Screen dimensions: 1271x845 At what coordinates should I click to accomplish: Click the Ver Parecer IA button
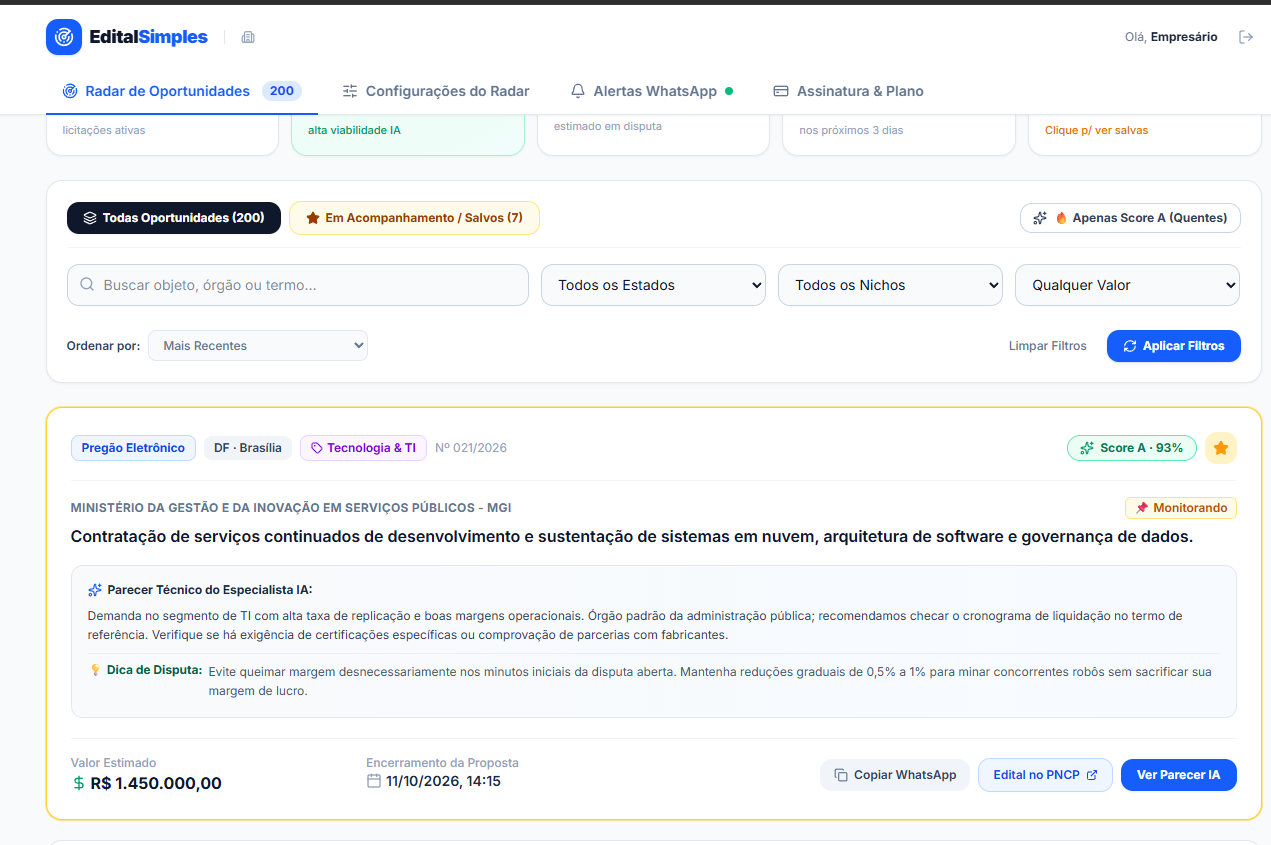click(1179, 775)
